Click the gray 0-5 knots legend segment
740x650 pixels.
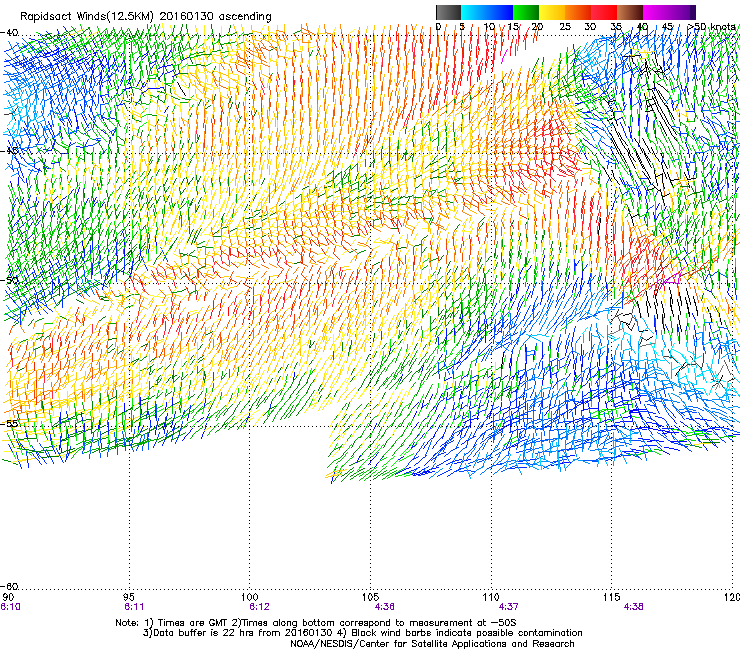[448, 12]
